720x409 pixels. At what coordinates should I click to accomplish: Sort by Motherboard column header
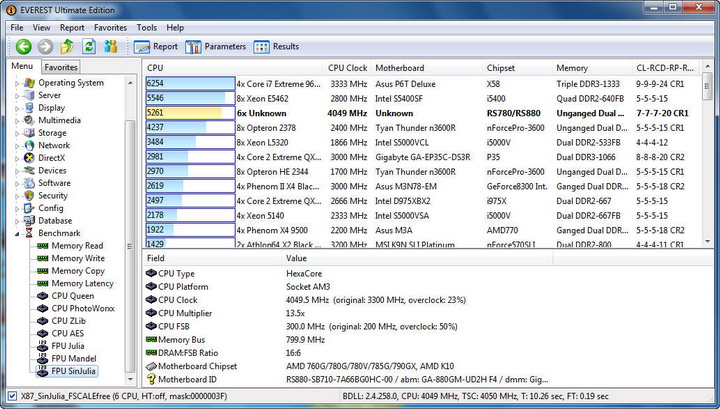tap(427, 68)
